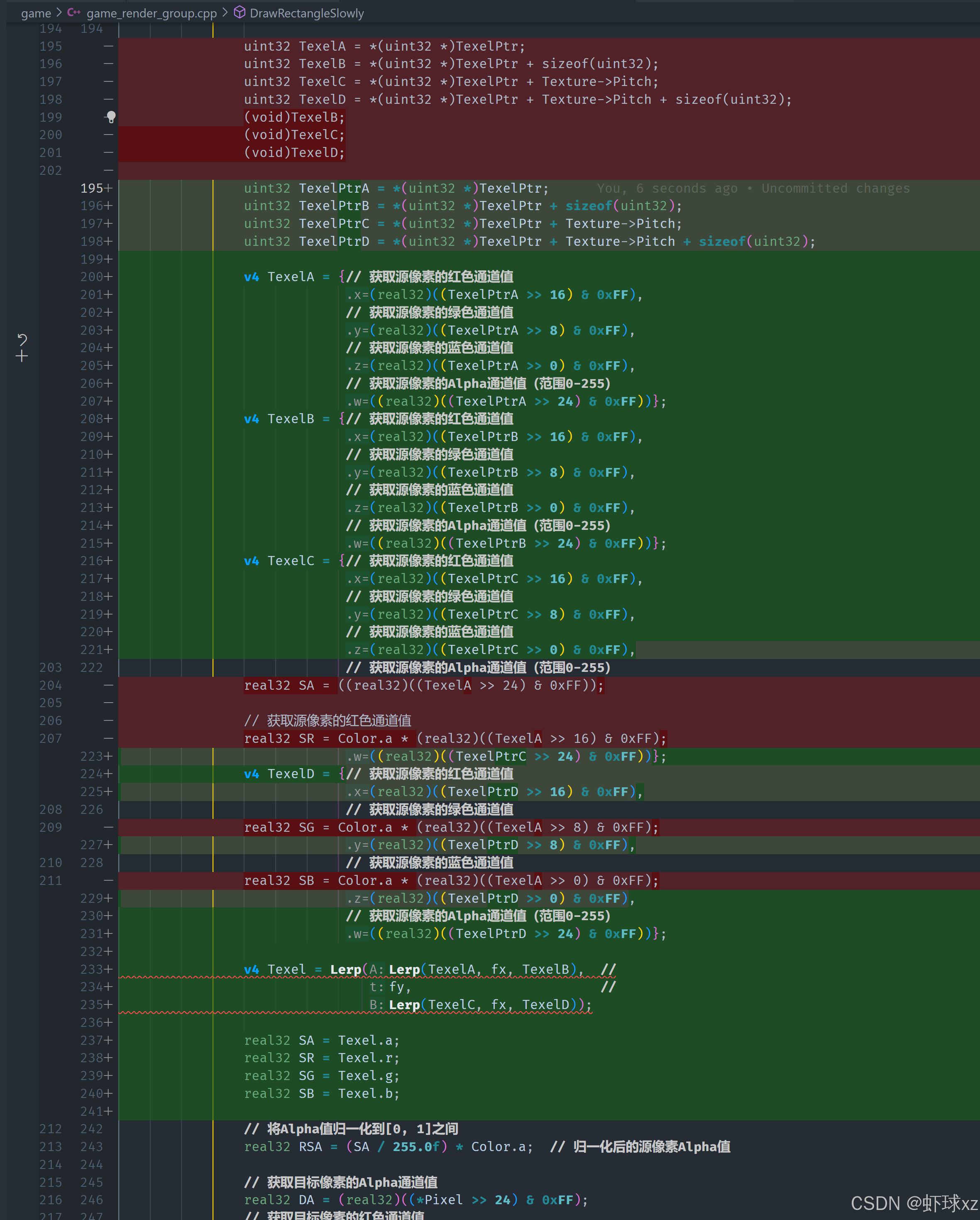Screen dimensions: 980x1220
Task: Open the game folder breadcrumb
Action: pos(36,13)
